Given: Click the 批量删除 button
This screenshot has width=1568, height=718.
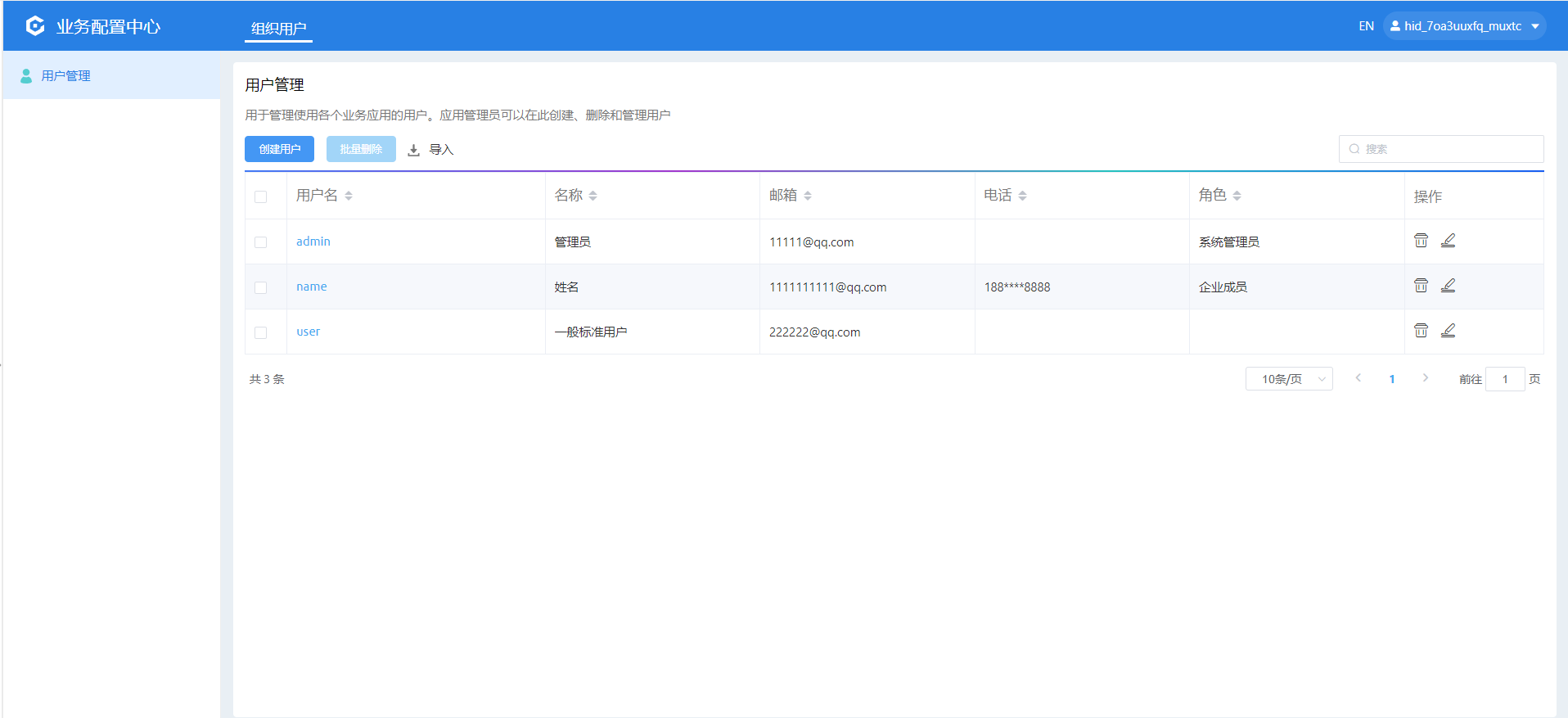Looking at the screenshot, I should pos(361,149).
